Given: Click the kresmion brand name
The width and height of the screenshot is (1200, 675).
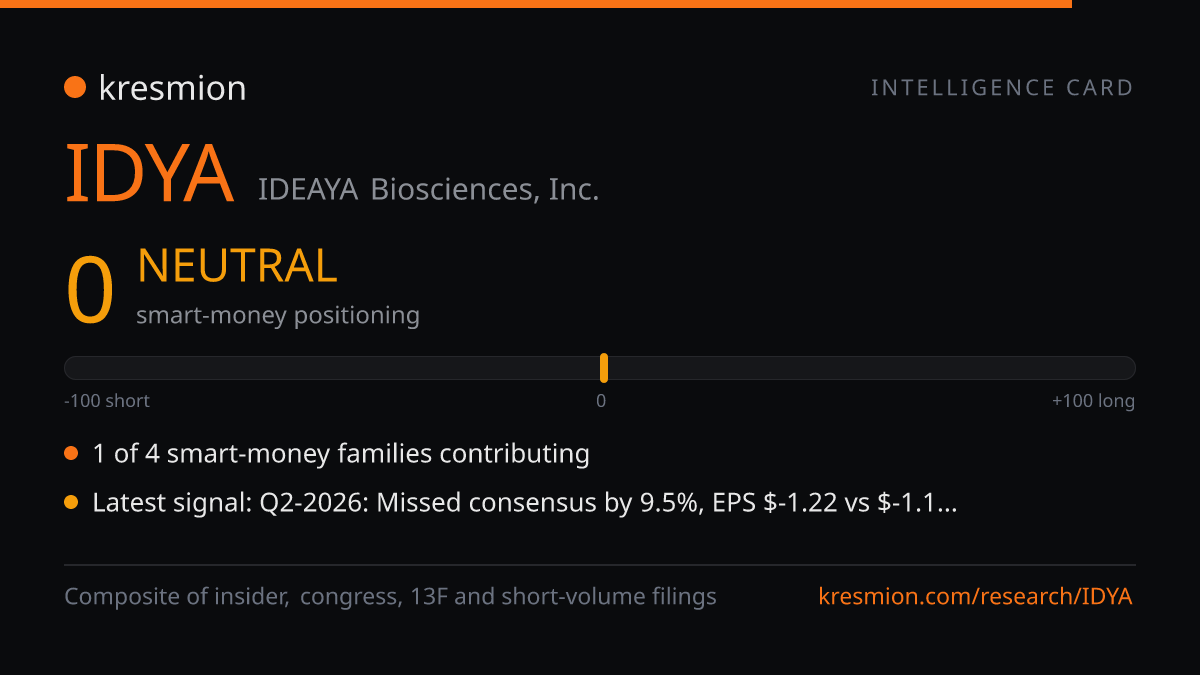Looking at the screenshot, I should point(172,88).
